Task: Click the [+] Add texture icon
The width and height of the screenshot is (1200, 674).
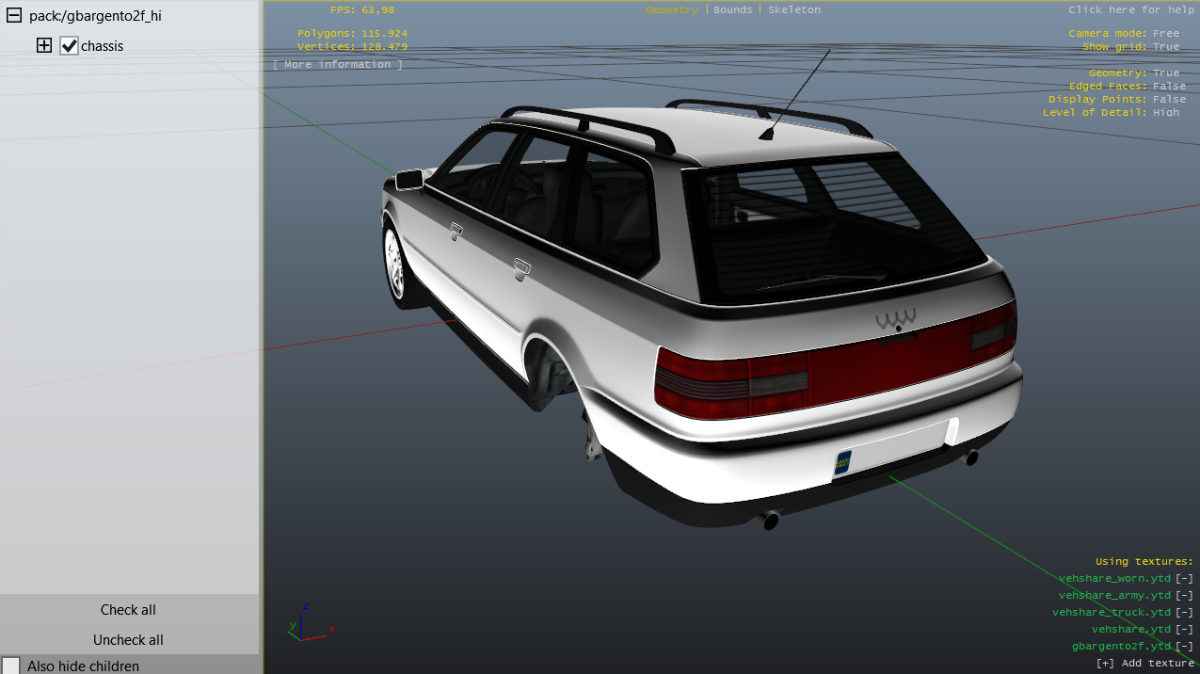Action: [1105, 663]
